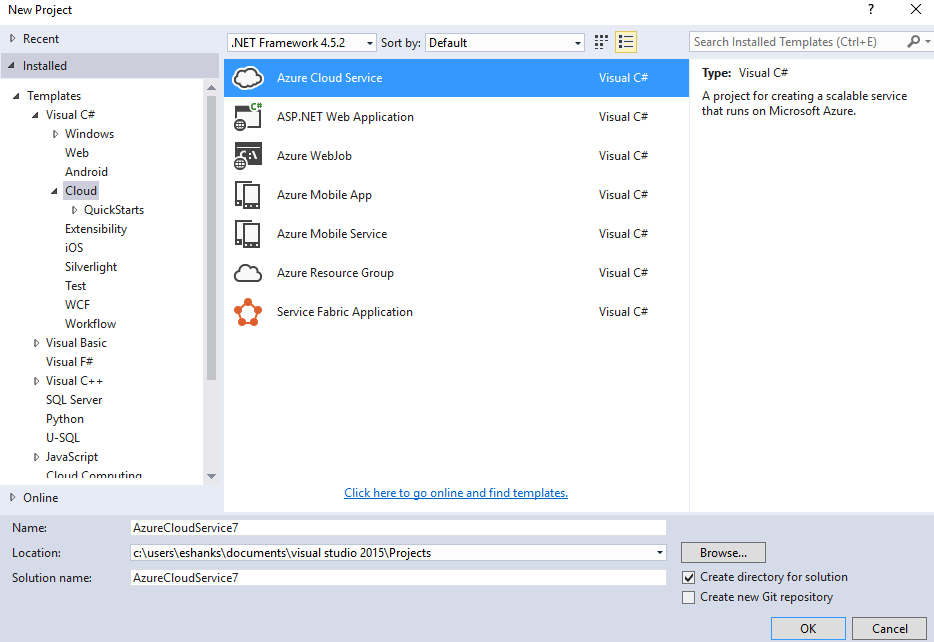Toggle Create directory for solution checkbox
The width and height of the screenshot is (934, 642).
pos(689,577)
